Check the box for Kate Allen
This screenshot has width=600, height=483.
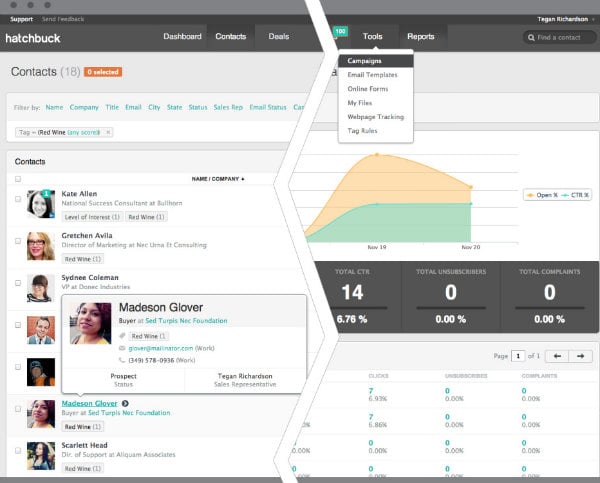[18, 199]
